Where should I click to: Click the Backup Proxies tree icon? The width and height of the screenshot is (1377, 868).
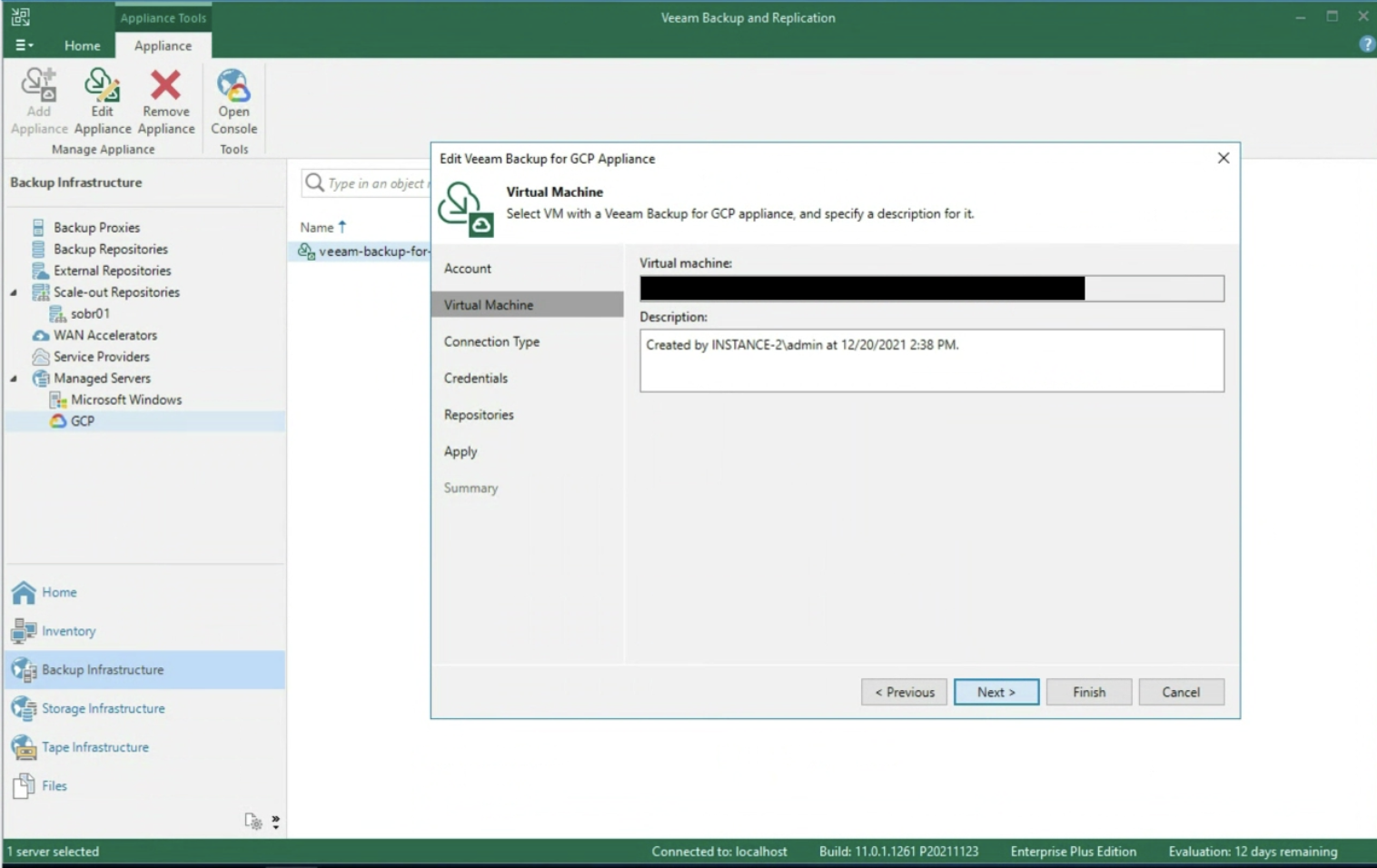tap(38, 227)
